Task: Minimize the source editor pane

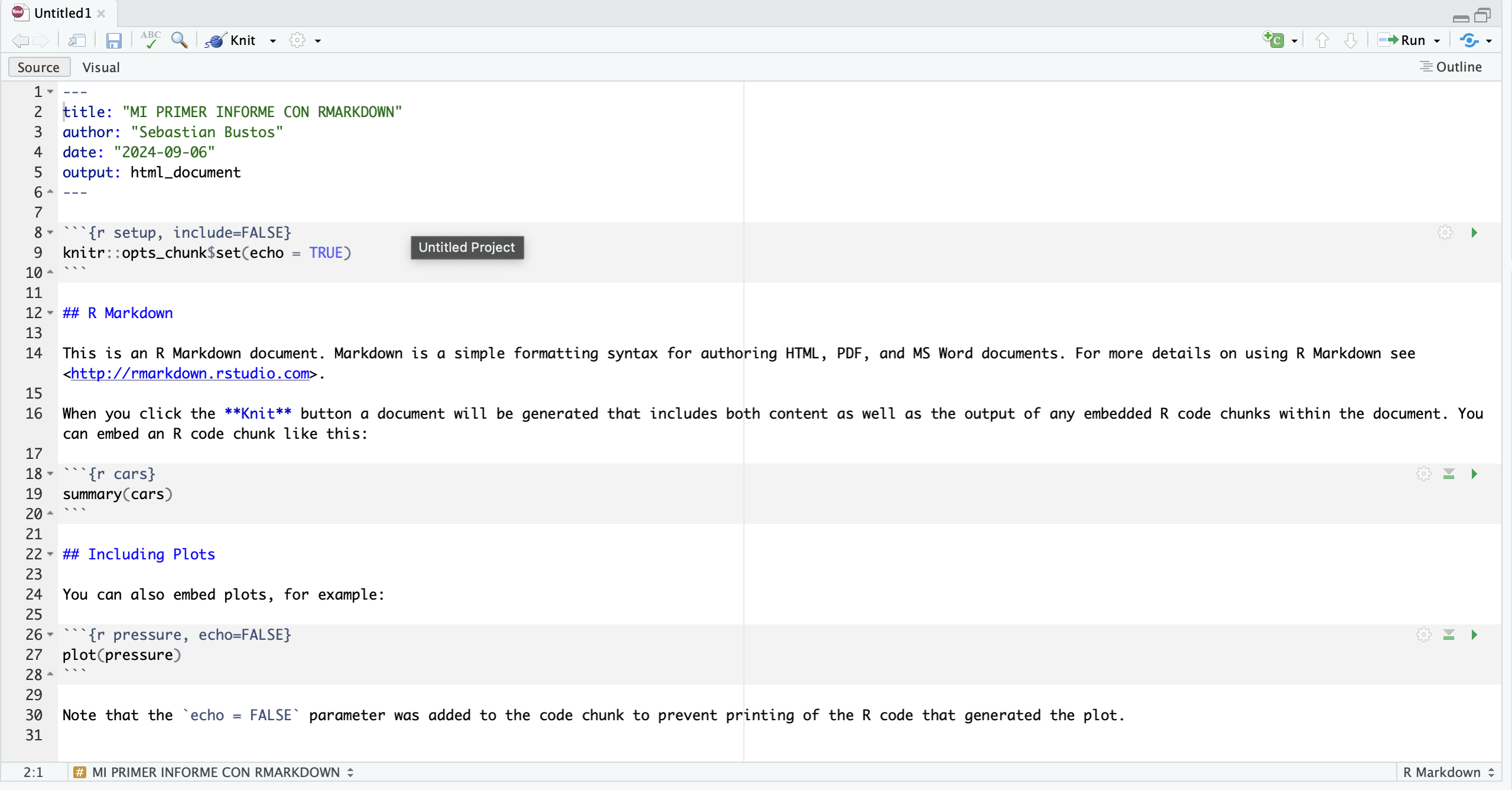Action: click(x=1461, y=18)
